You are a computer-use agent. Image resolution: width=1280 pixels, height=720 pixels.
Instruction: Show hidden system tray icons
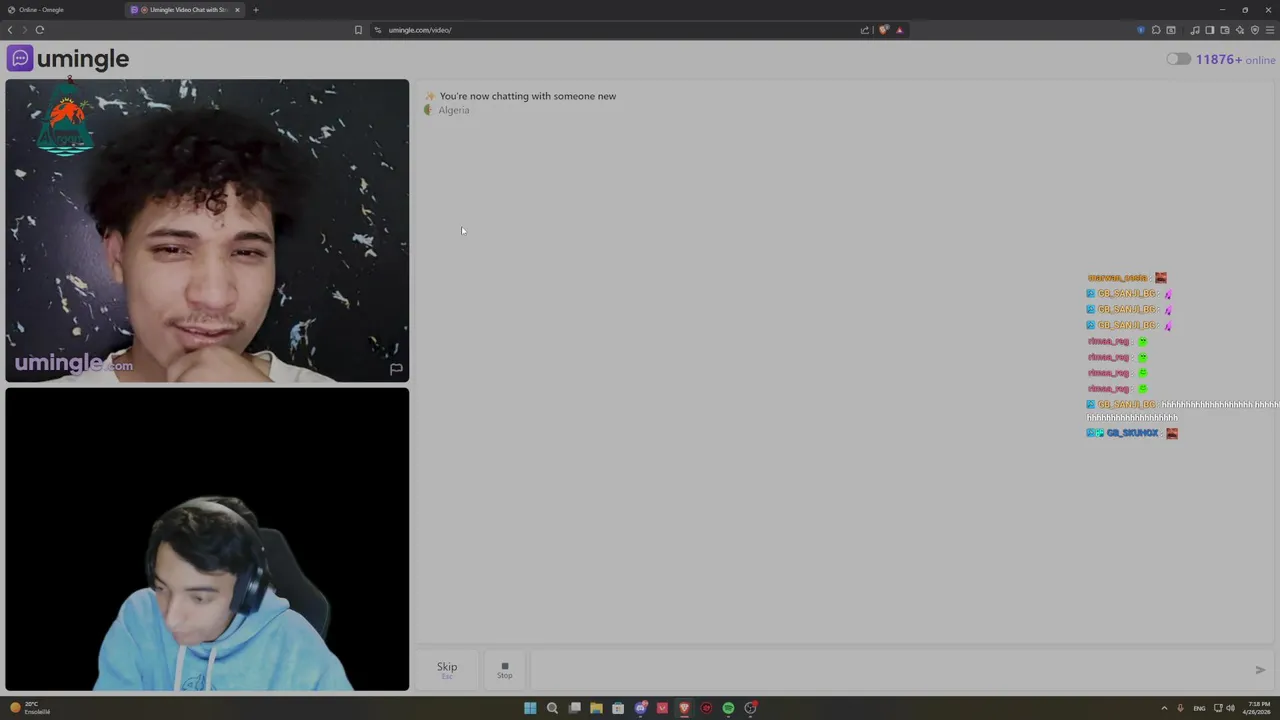pos(1164,708)
